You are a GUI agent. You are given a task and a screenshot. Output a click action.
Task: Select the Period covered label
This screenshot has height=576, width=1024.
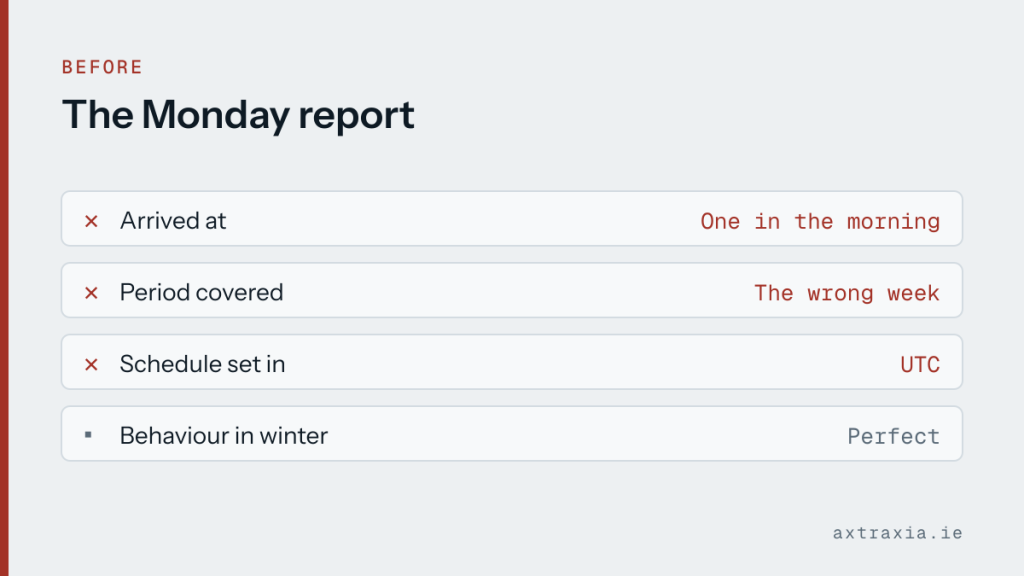coord(201,293)
